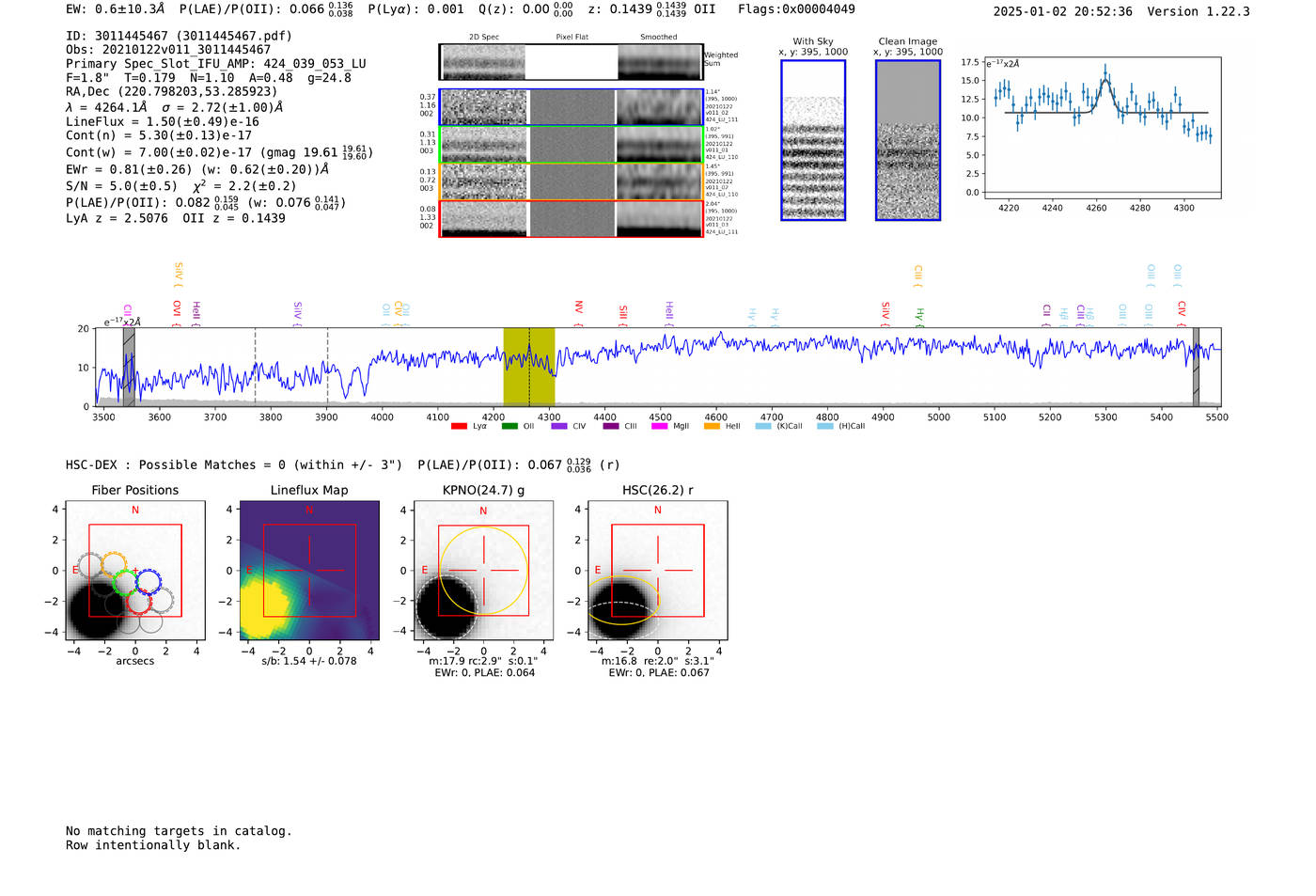Screen dimensions: 1316x896
Task: Select the red-bordered 2D spec fiber row
Action: (x=571, y=218)
